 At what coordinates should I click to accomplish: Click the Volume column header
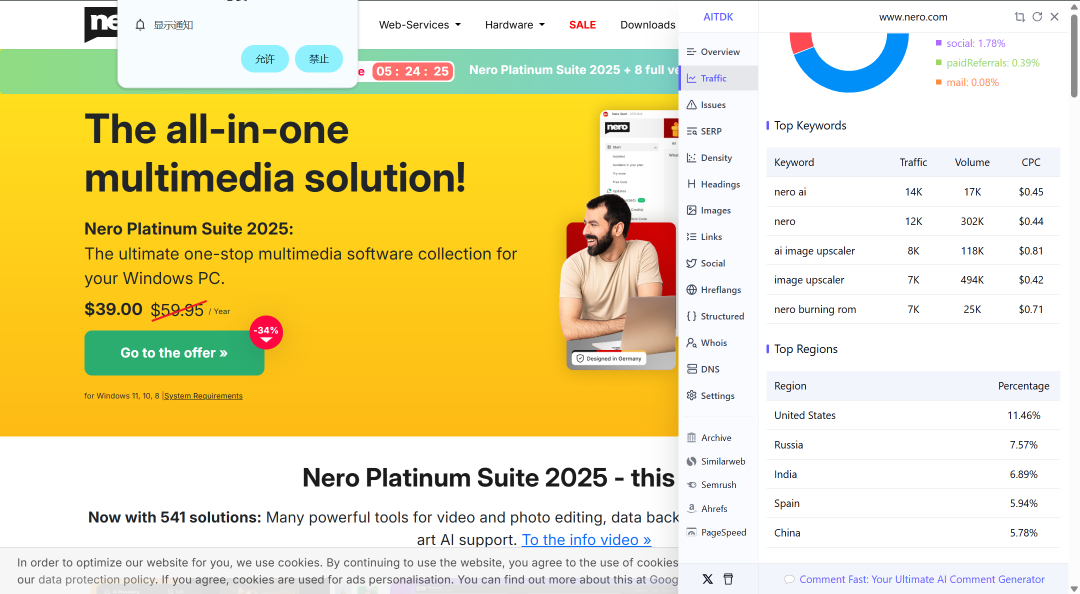point(972,162)
